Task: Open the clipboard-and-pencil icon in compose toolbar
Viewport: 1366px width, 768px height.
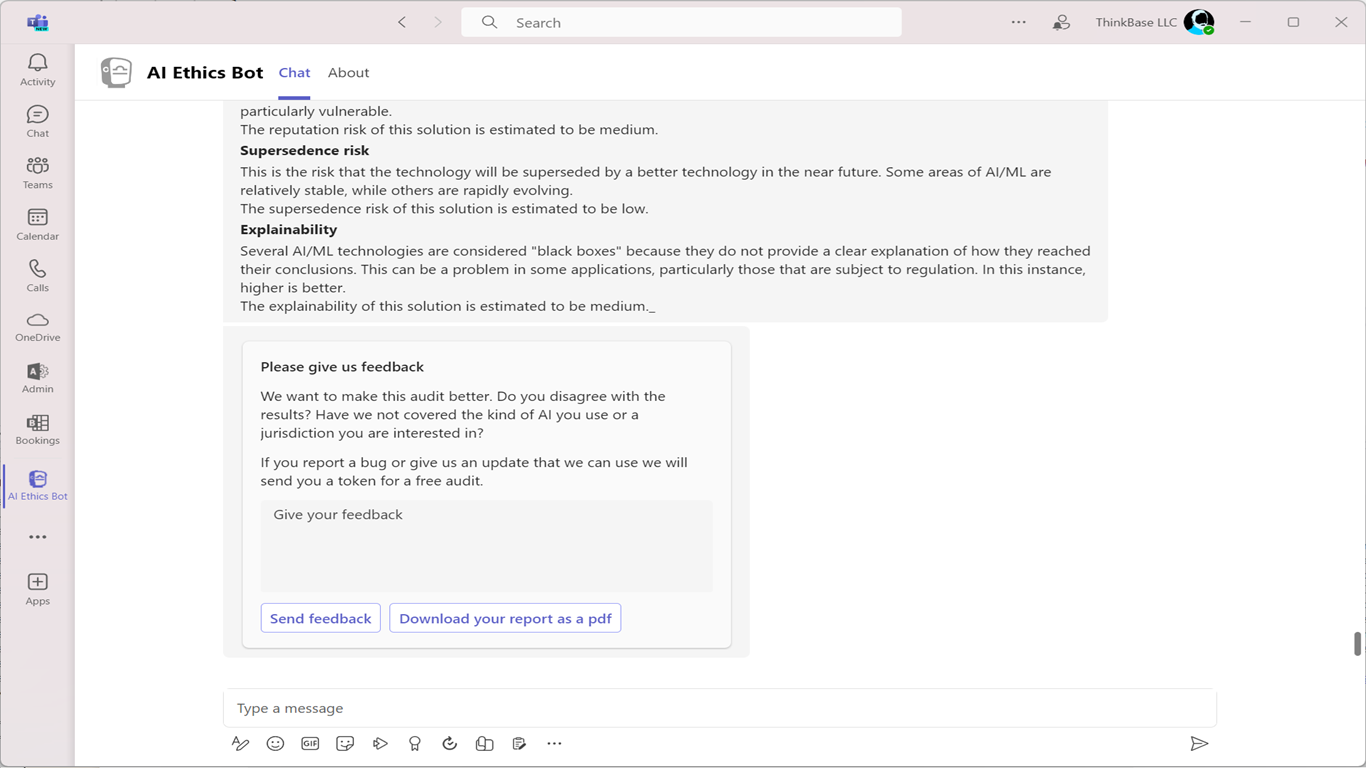Action: (x=519, y=743)
